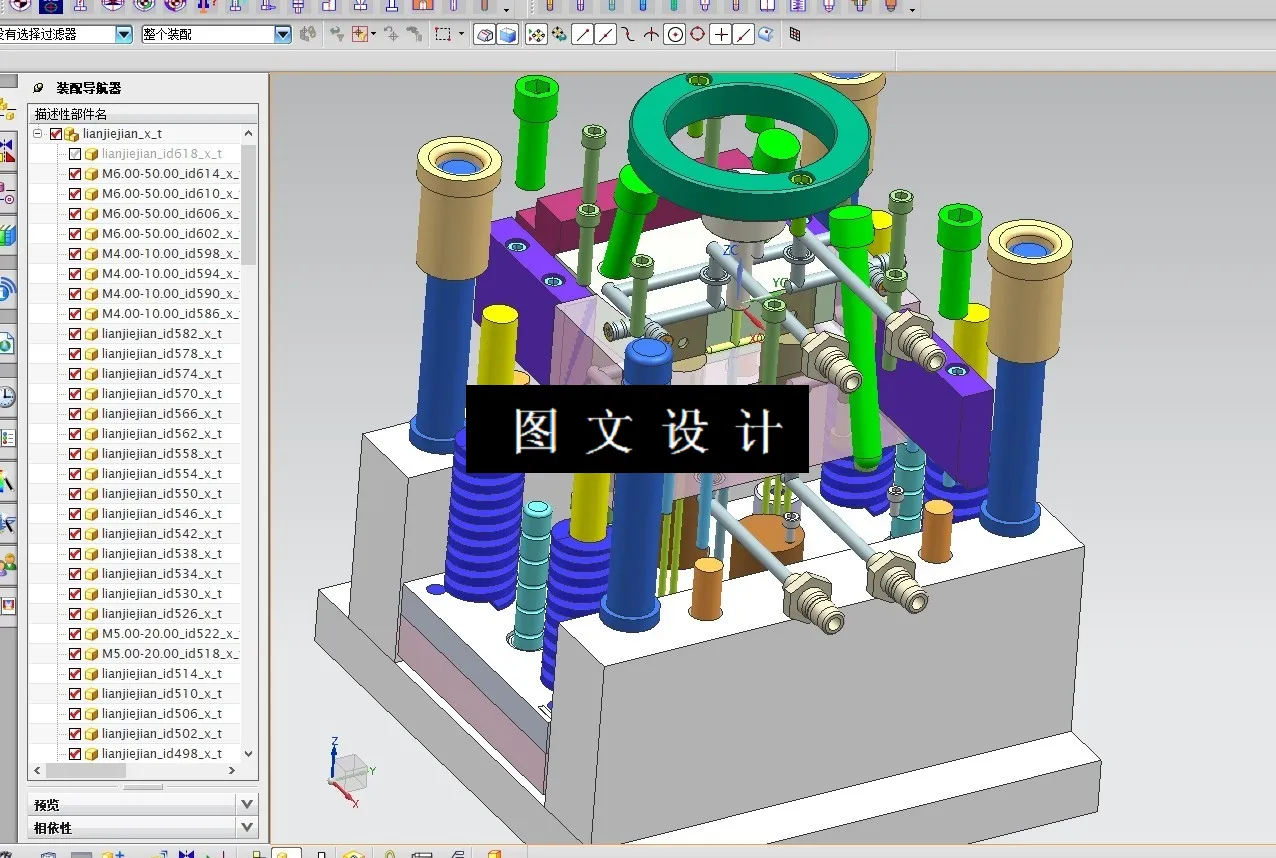Collapse the lianjiejian_x_t root assembly node
The height and width of the screenshot is (858, 1276).
coord(38,134)
